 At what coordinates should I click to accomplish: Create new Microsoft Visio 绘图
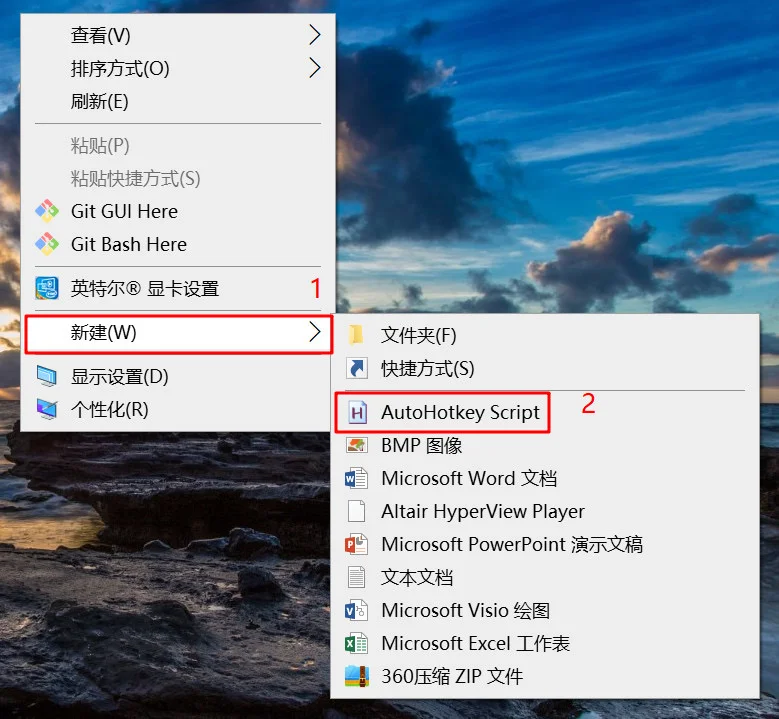pyautogui.click(x=545, y=610)
